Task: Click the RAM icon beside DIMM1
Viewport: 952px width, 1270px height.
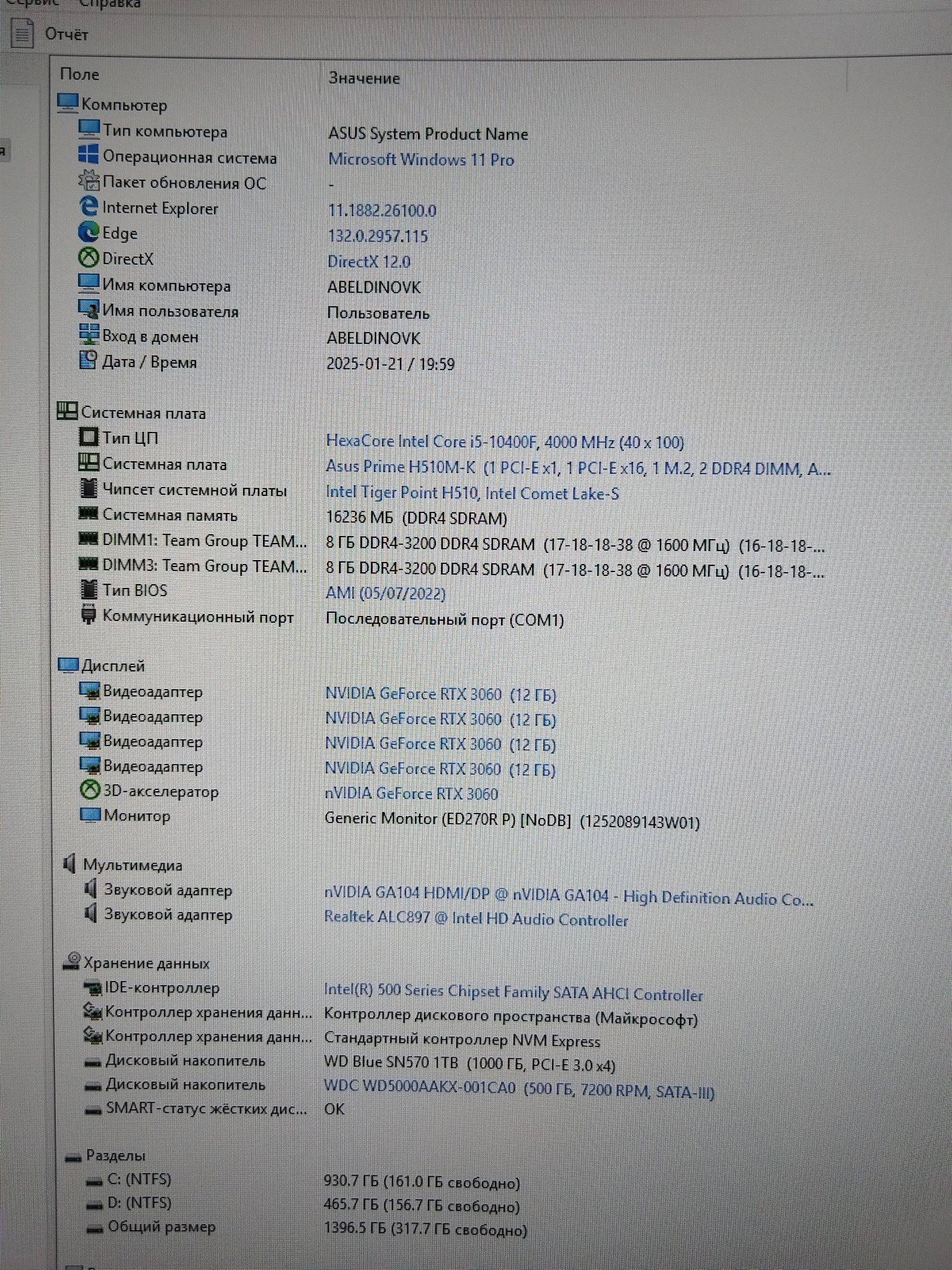Action: [88, 538]
